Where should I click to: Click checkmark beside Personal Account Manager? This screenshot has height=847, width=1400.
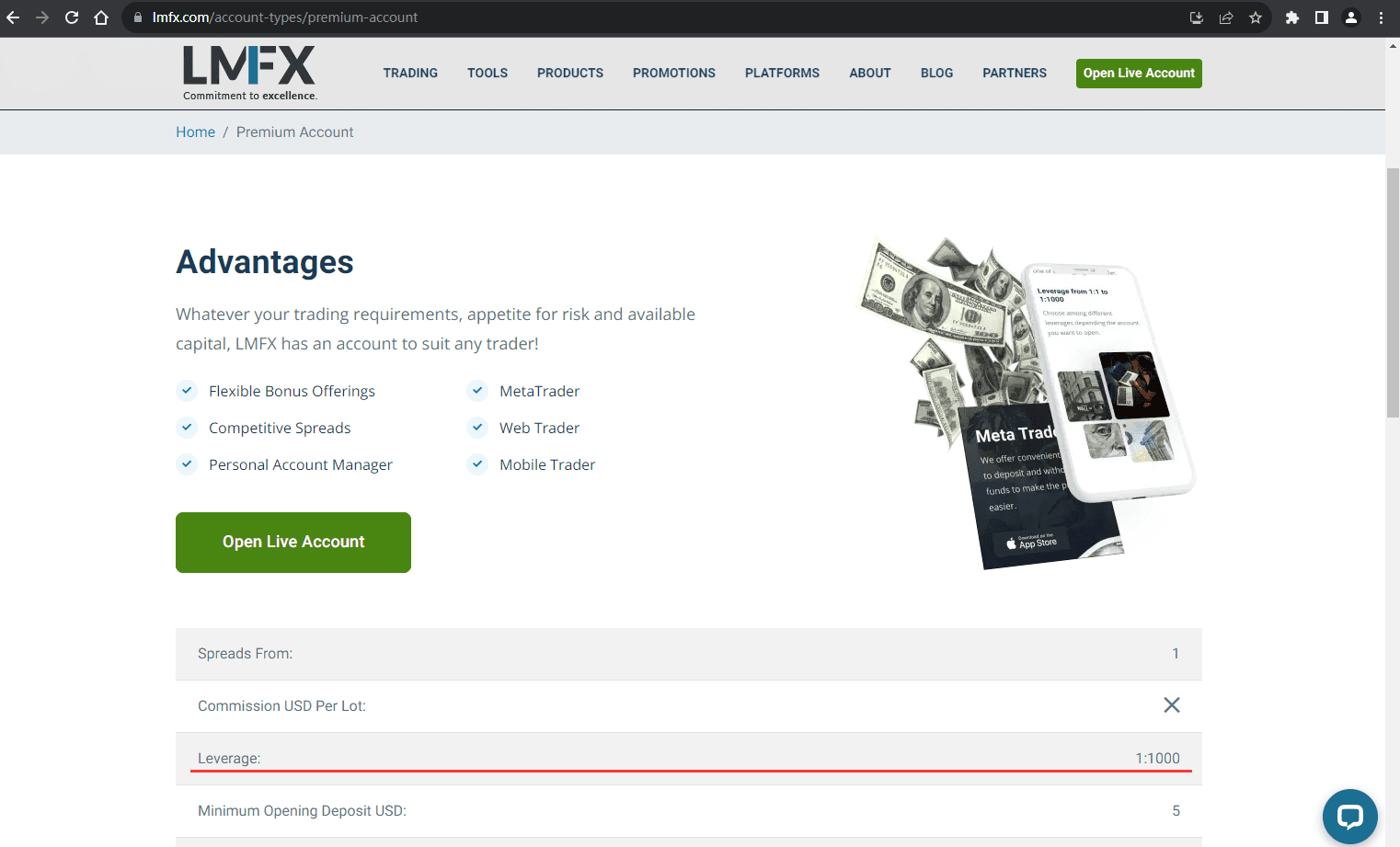click(187, 464)
